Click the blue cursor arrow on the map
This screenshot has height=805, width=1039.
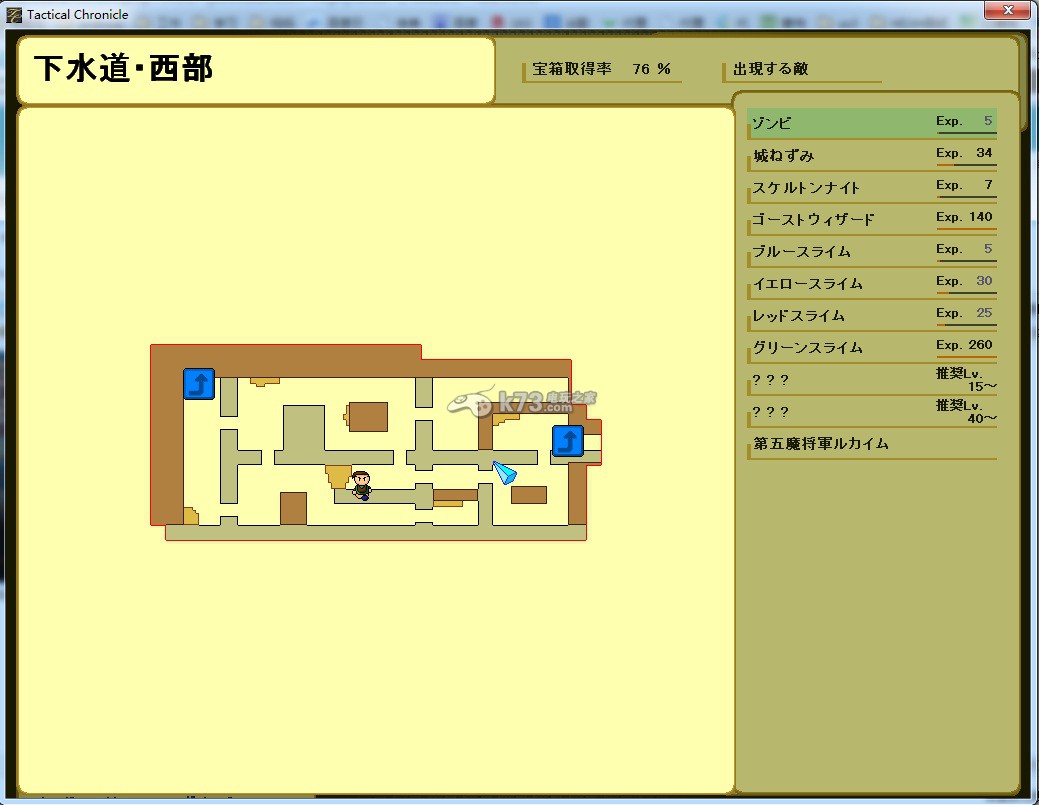click(x=503, y=470)
